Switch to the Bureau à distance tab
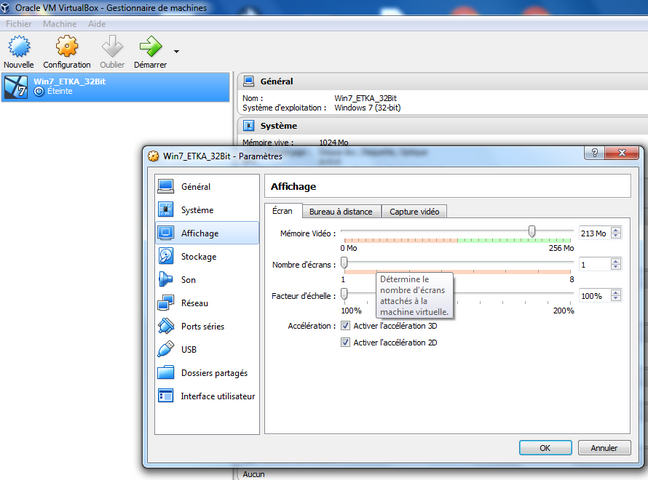Viewport: 648px width, 480px height. click(341, 212)
